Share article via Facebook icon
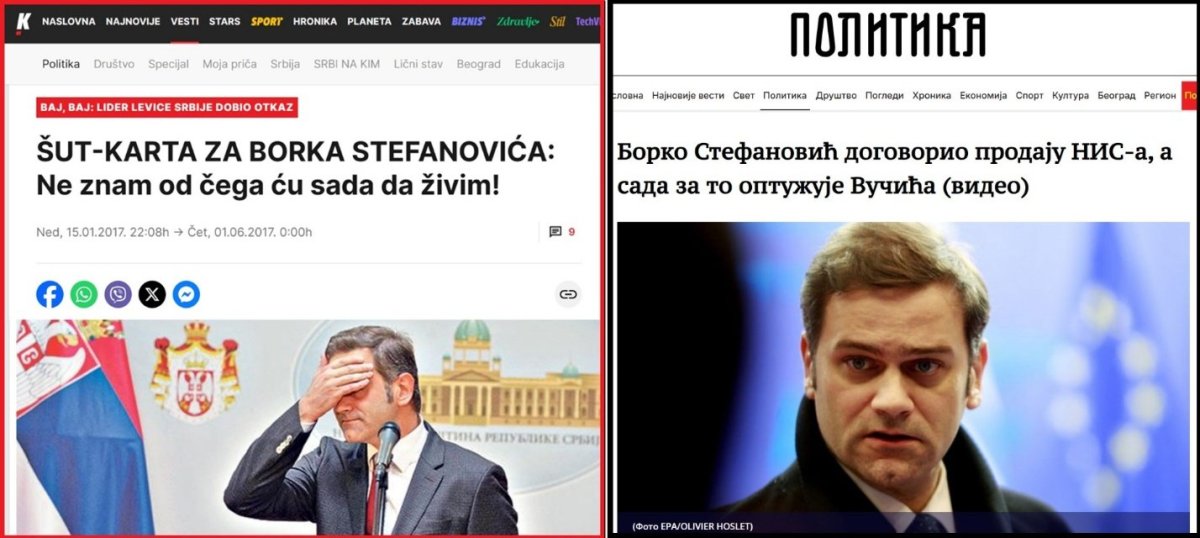1200x538 pixels. point(50,294)
